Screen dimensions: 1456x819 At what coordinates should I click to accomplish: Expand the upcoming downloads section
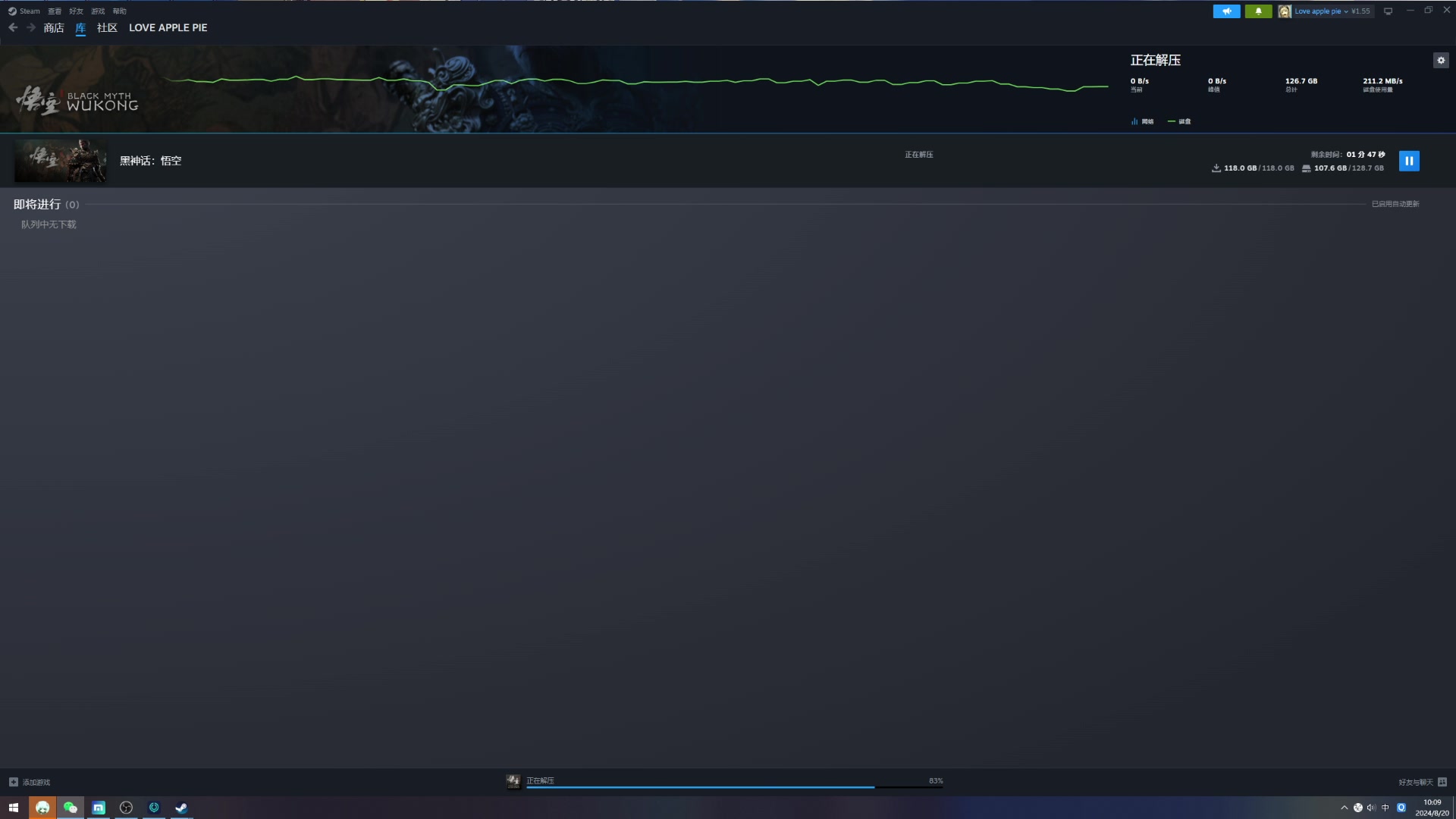45,204
